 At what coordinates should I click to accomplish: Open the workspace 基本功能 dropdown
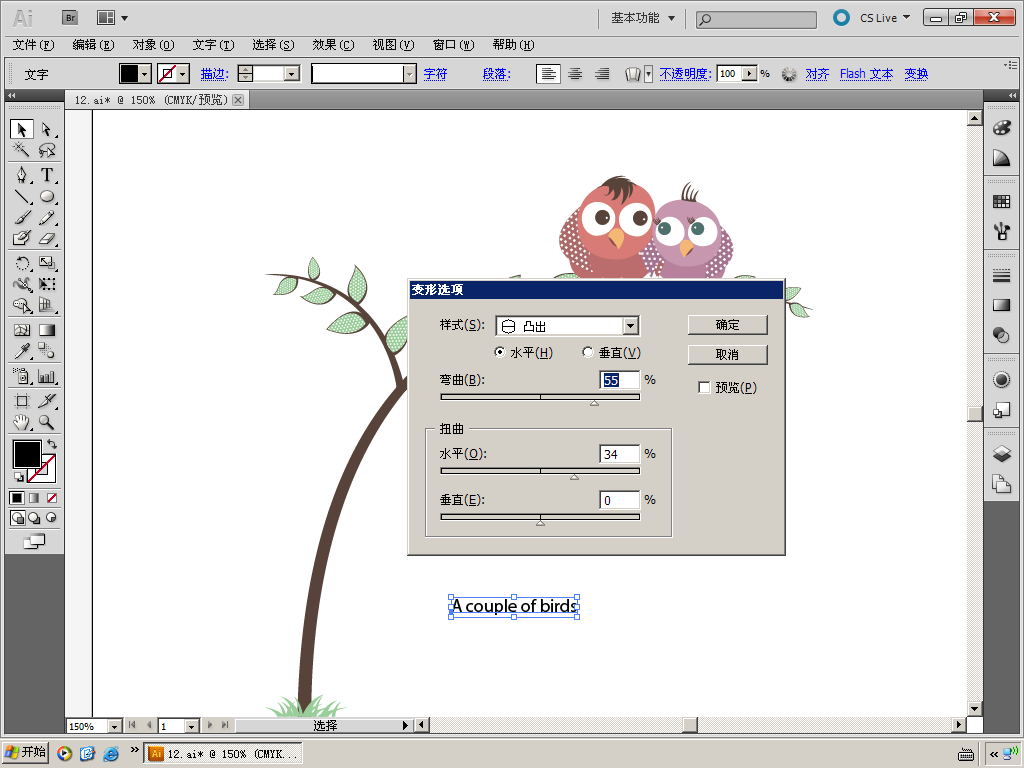click(x=643, y=18)
